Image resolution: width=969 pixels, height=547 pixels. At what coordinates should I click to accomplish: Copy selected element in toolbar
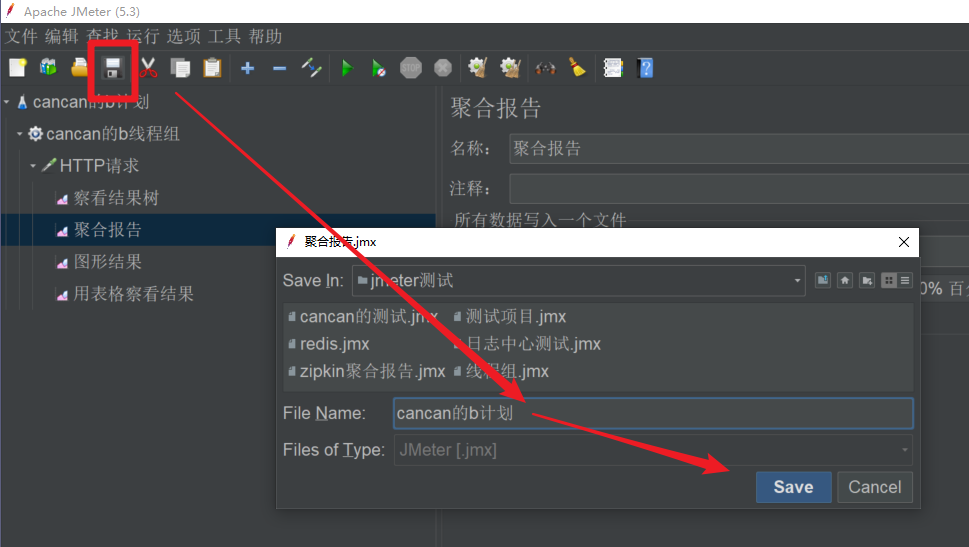tap(180, 67)
